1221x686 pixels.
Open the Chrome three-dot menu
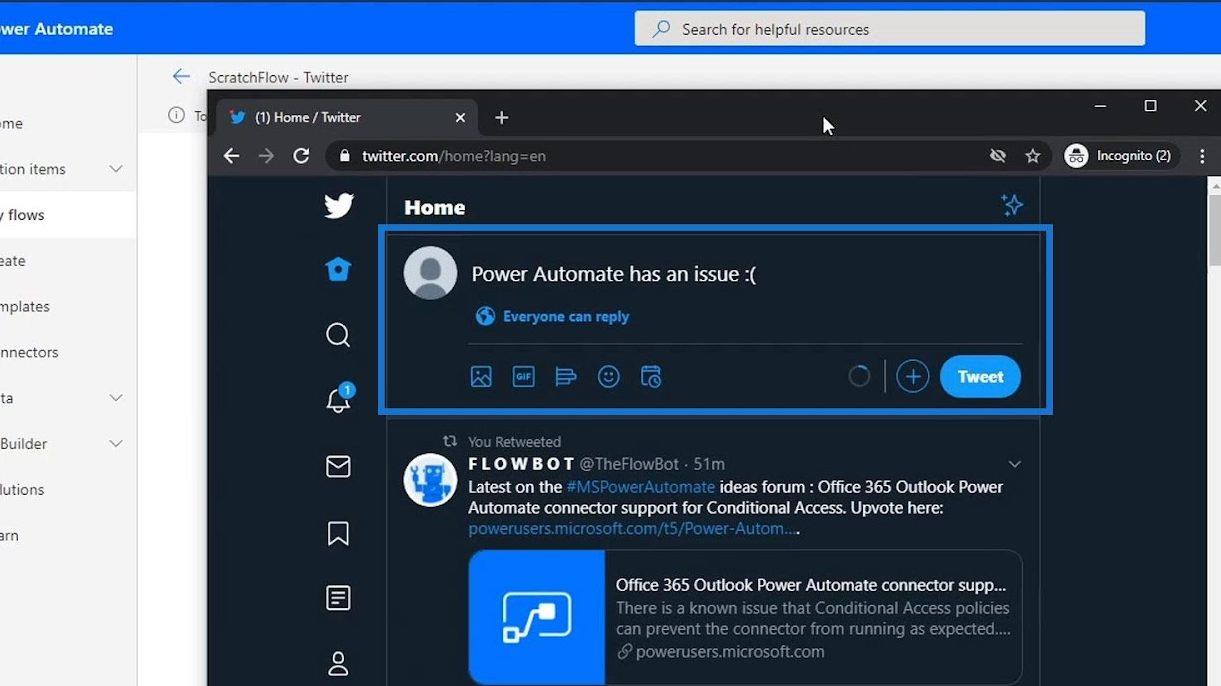click(1202, 156)
